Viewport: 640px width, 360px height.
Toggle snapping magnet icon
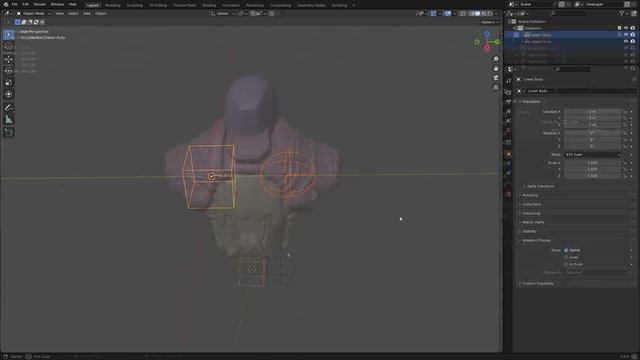[253, 13]
